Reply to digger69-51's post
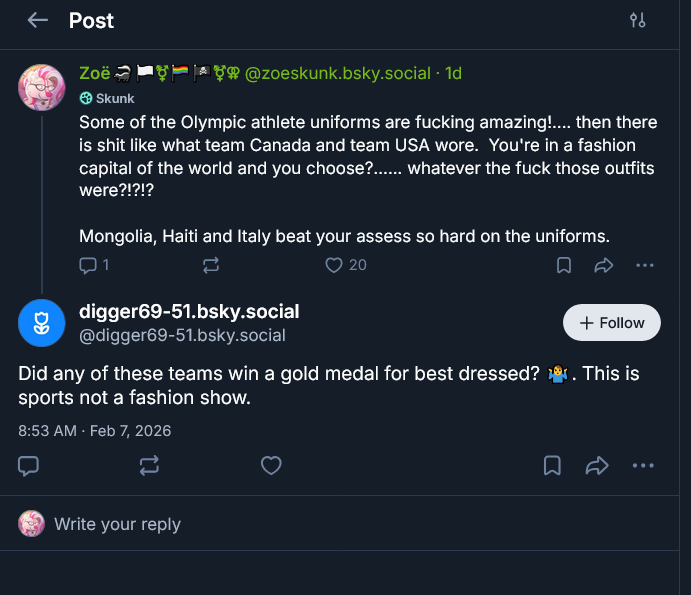 [29, 465]
